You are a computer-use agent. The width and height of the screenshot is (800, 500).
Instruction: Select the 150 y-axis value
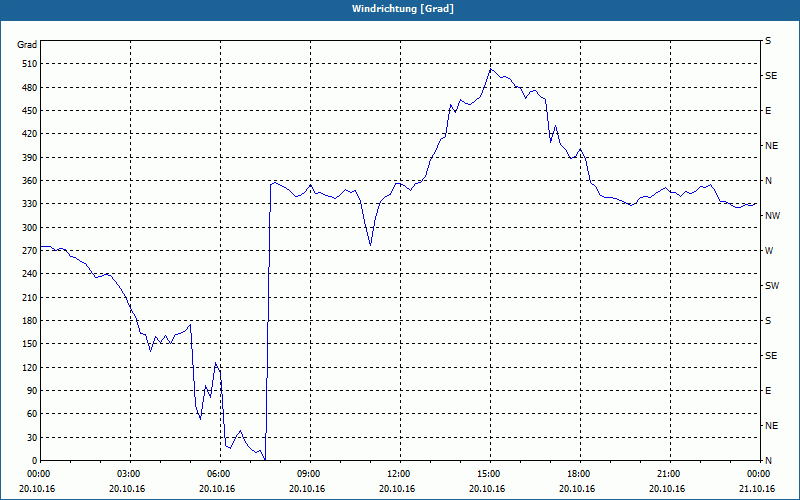pos(30,344)
